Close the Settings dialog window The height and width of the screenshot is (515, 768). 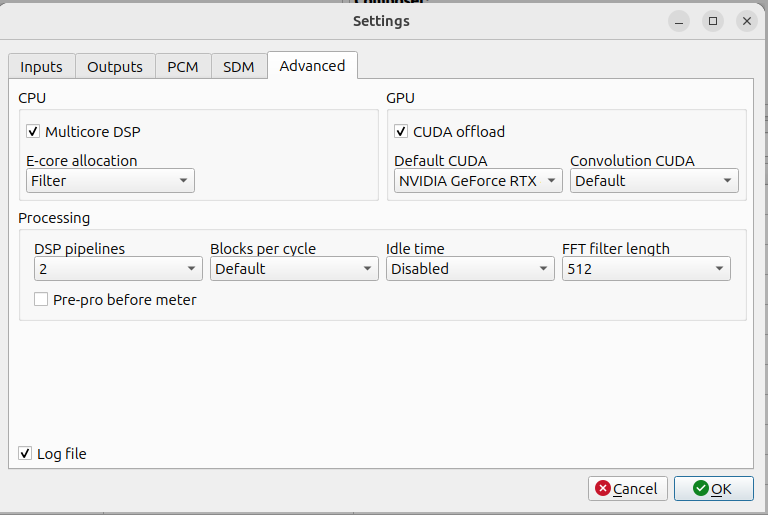click(x=745, y=21)
